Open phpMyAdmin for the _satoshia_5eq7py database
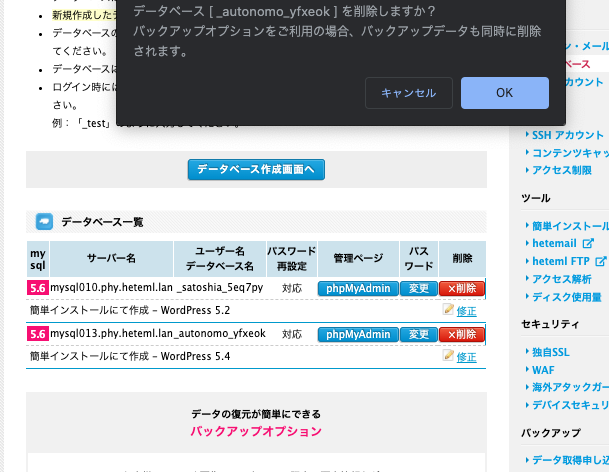This screenshot has height=472, width=609. [x=357, y=288]
